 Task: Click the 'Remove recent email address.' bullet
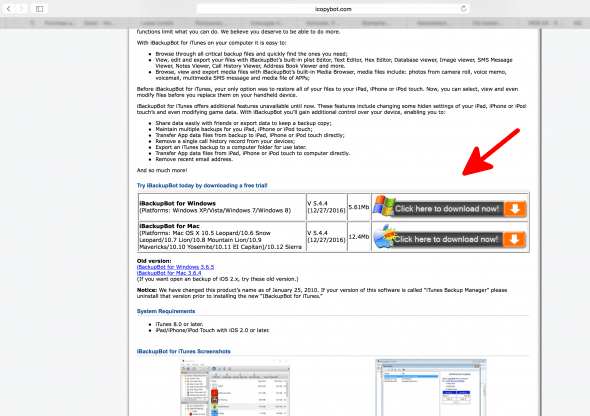click(x=194, y=159)
